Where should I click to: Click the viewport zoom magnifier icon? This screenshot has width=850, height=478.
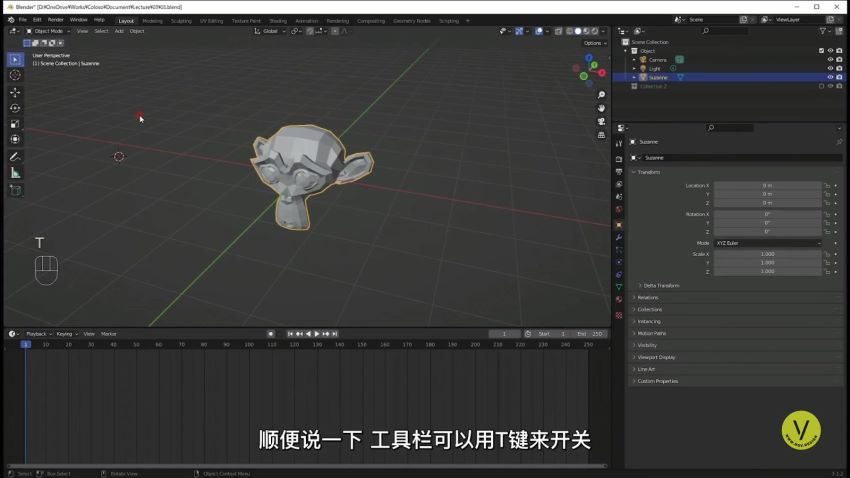tap(601, 95)
